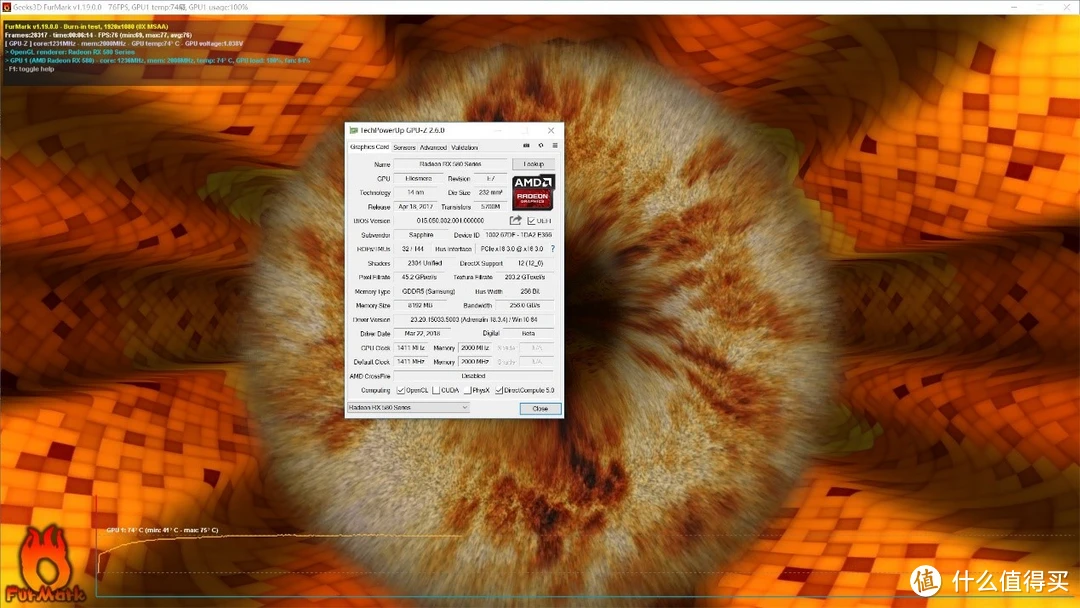Toggle the PhysX checkbox

(x=468, y=390)
